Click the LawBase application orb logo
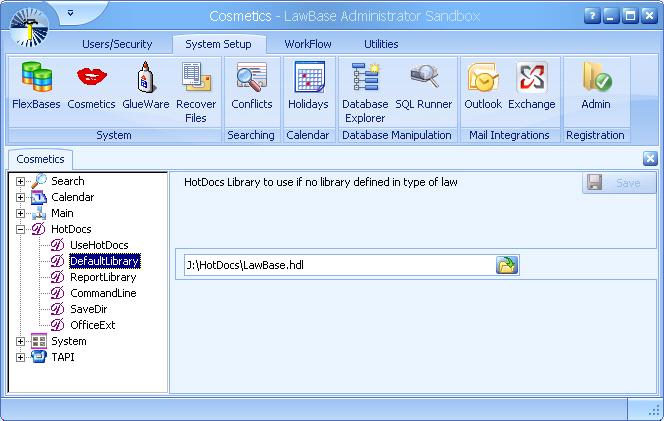The width and height of the screenshot is (664, 421). click(x=29, y=27)
